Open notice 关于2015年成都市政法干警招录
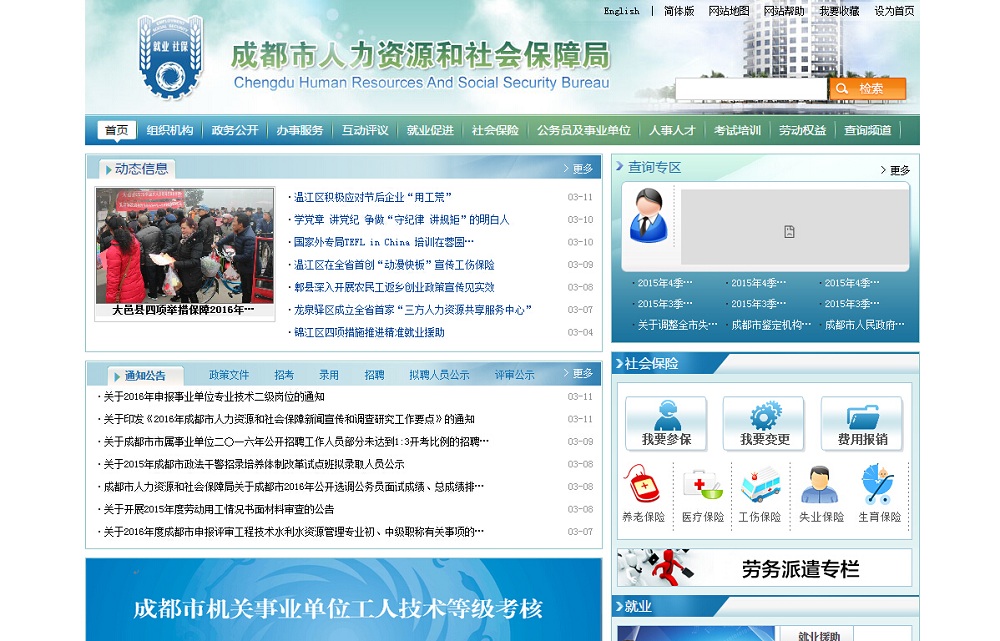 [x=254, y=464]
